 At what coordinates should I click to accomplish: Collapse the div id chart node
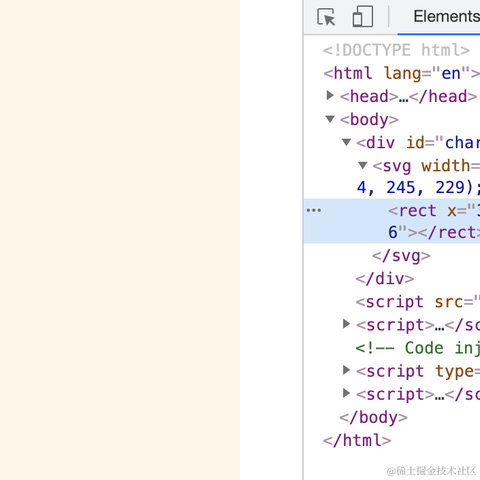point(346,142)
